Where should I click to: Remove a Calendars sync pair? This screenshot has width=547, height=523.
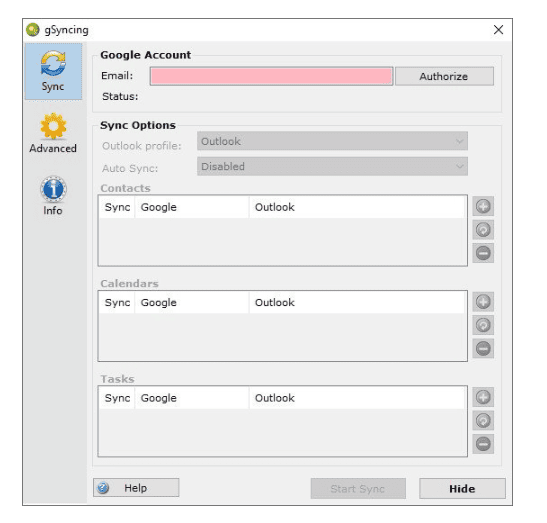[483, 349]
